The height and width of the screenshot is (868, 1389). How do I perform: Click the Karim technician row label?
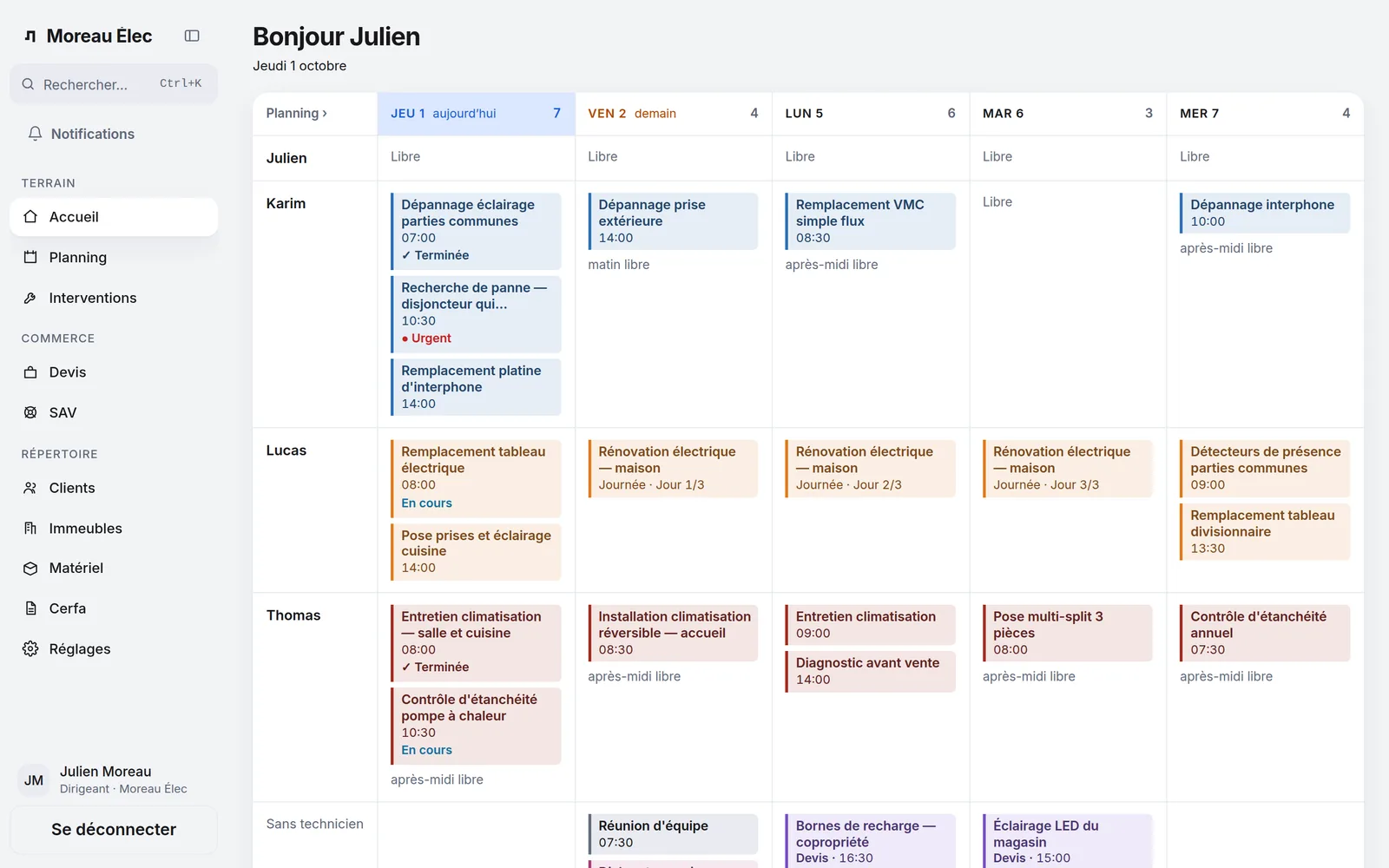pyautogui.click(x=286, y=203)
